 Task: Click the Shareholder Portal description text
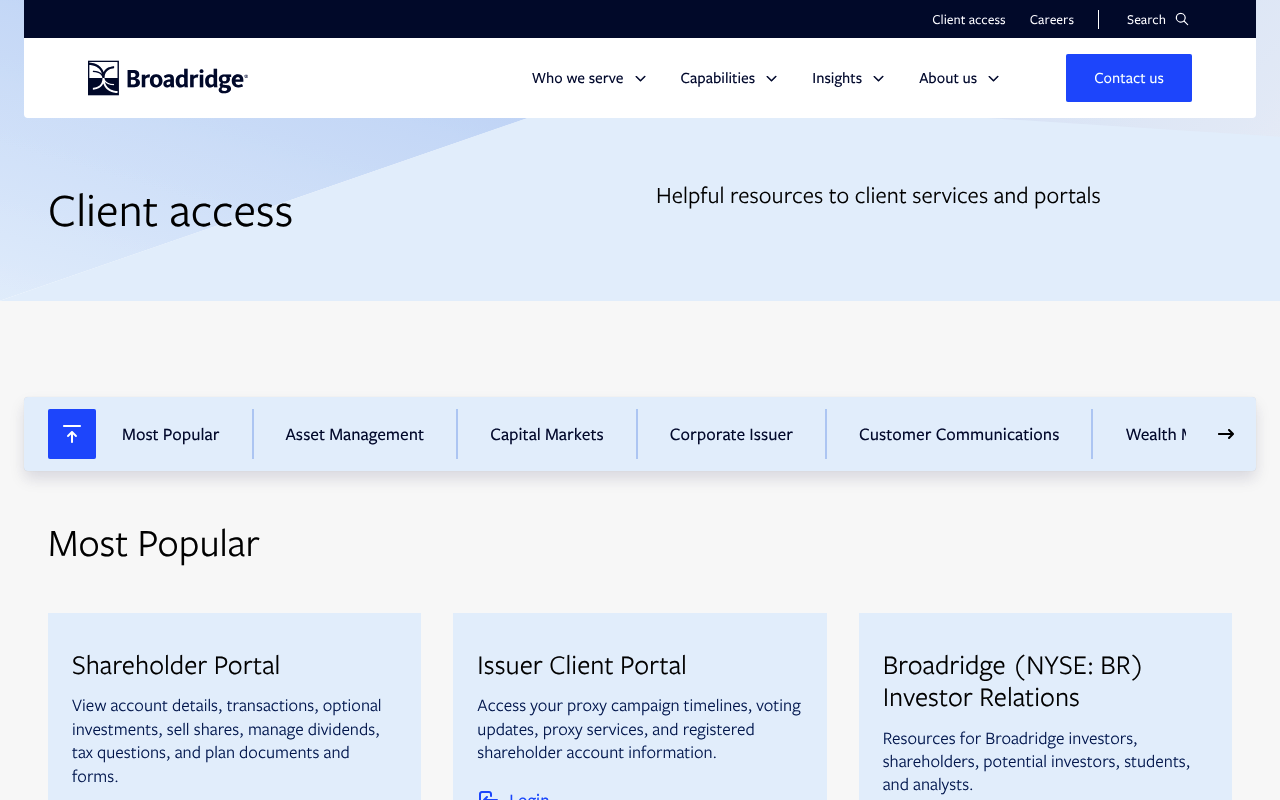[227, 741]
